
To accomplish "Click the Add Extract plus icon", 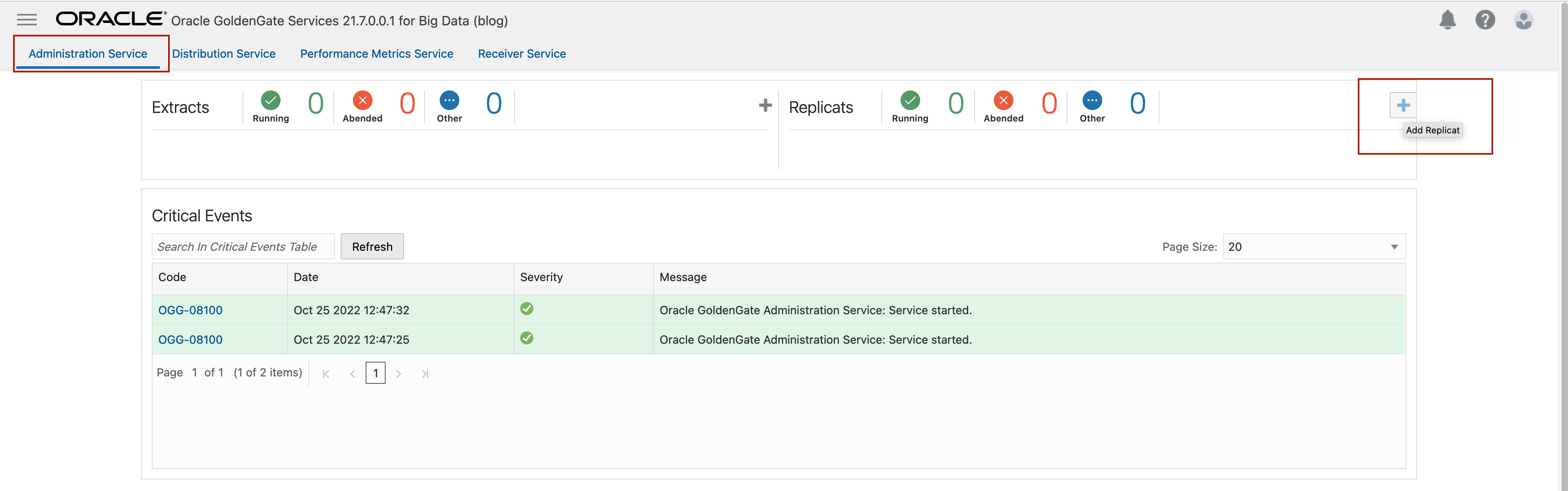I will [765, 106].
